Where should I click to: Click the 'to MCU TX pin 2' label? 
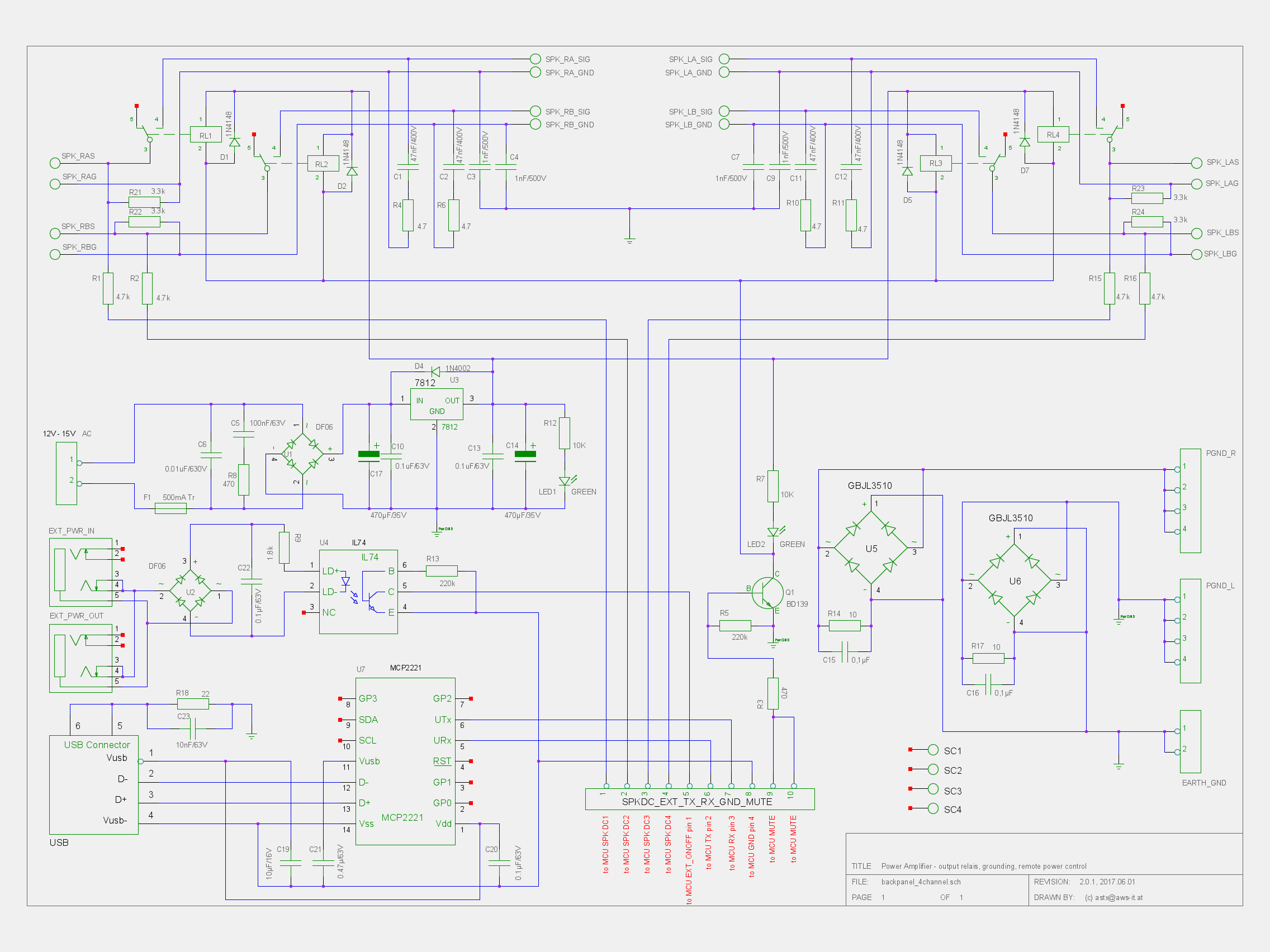click(708, 842)
